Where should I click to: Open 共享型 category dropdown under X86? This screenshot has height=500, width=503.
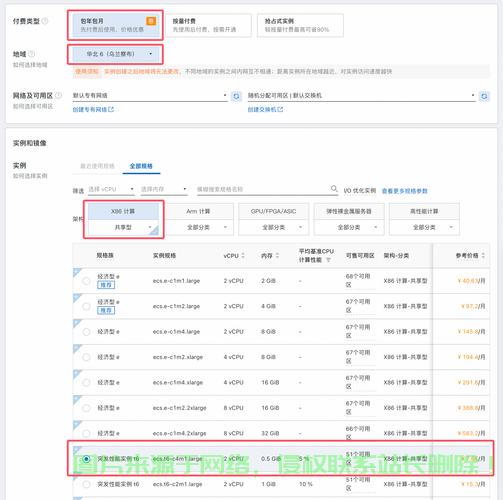[123, 227]
